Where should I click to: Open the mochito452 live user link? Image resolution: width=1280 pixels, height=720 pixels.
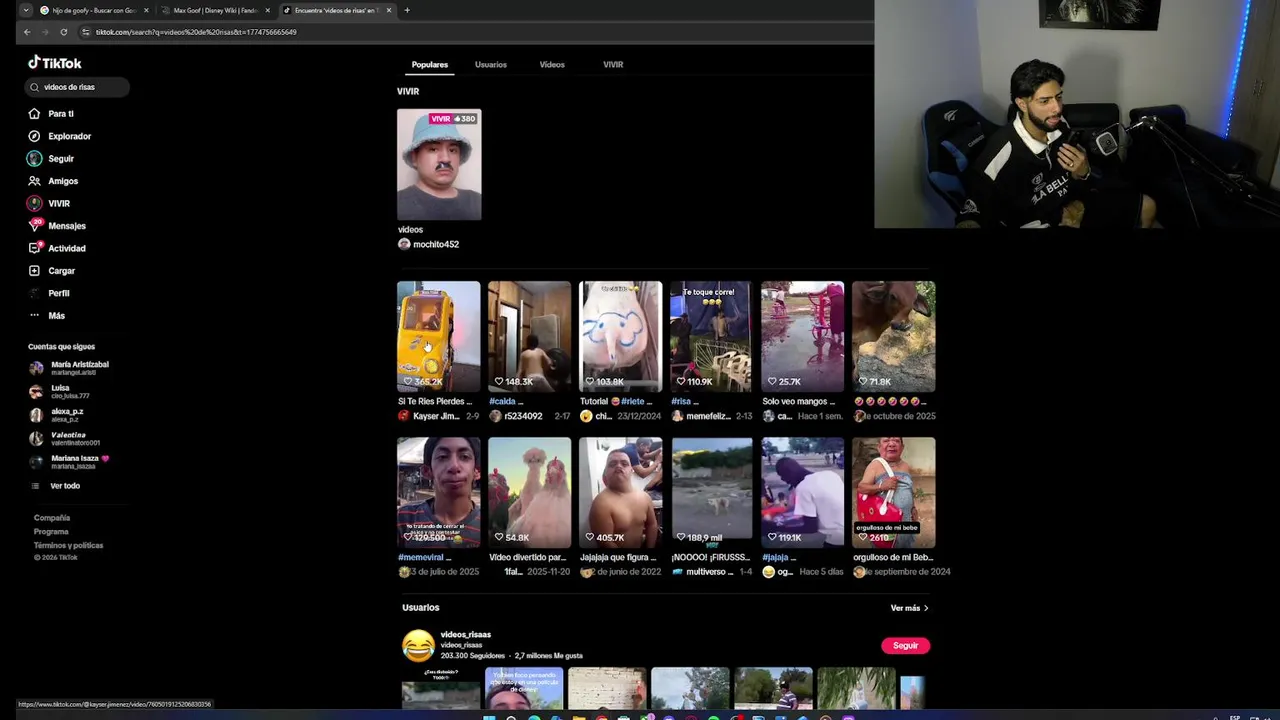(436, 244)
